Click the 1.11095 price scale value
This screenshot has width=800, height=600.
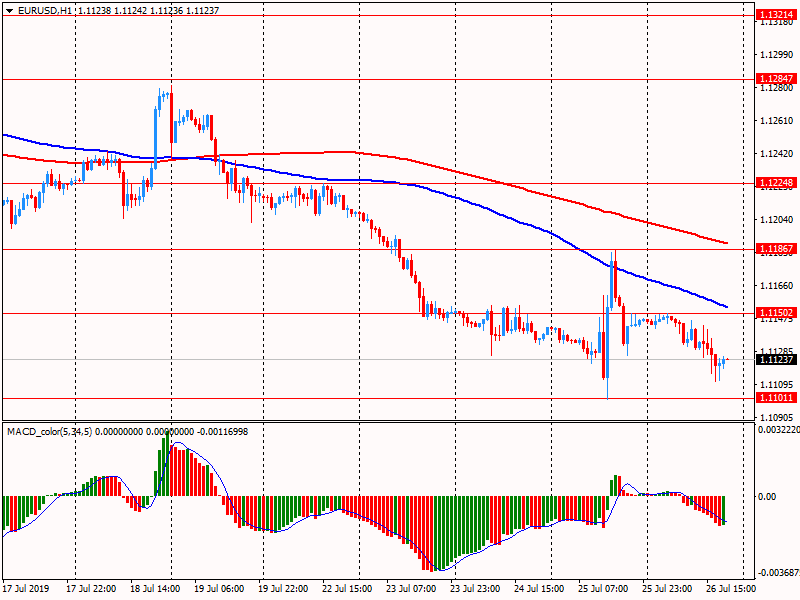tap(777, 384)
